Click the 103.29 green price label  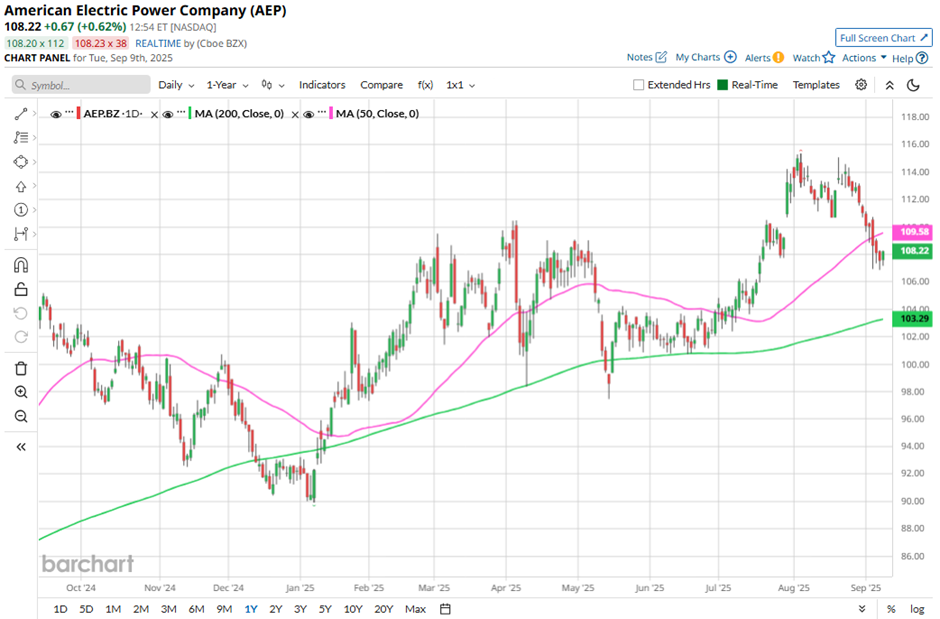[x=912, y=318]
